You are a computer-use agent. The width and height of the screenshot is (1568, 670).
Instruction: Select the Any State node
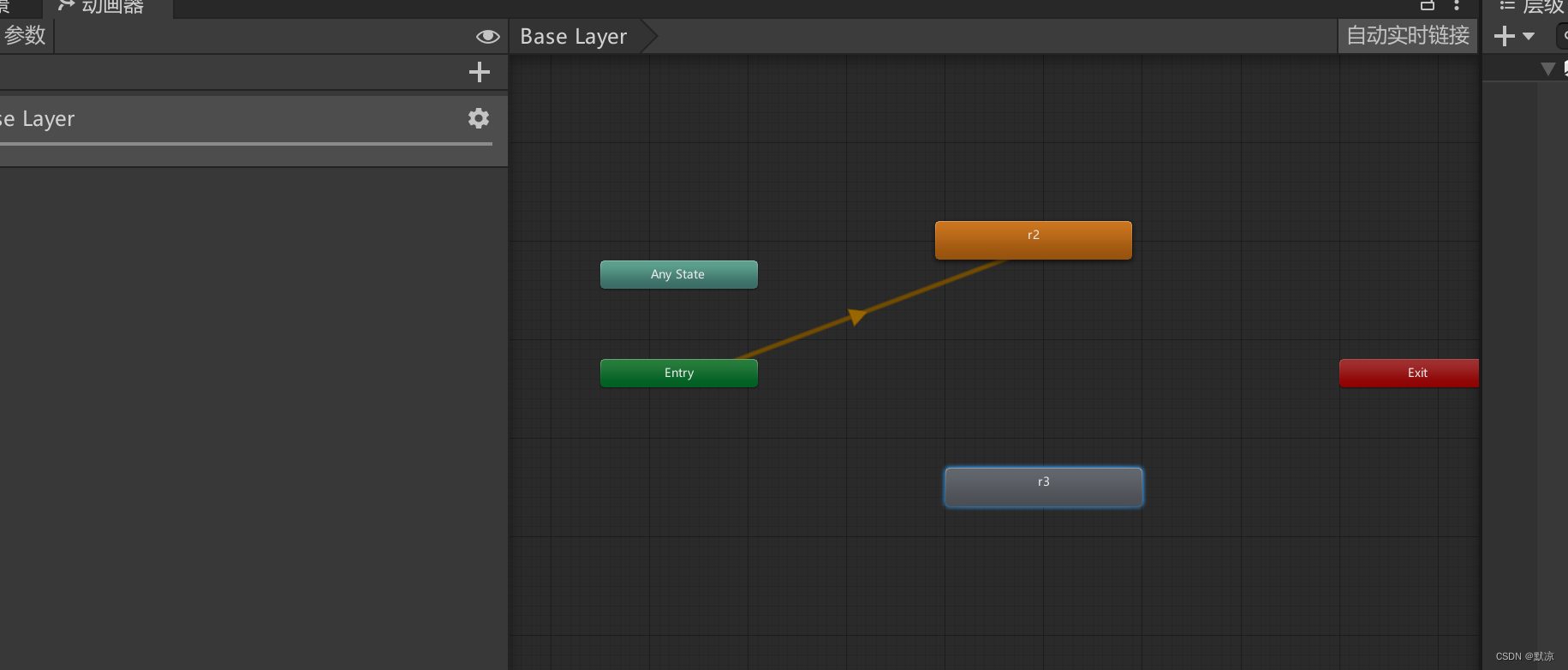(x=678, y=274)
